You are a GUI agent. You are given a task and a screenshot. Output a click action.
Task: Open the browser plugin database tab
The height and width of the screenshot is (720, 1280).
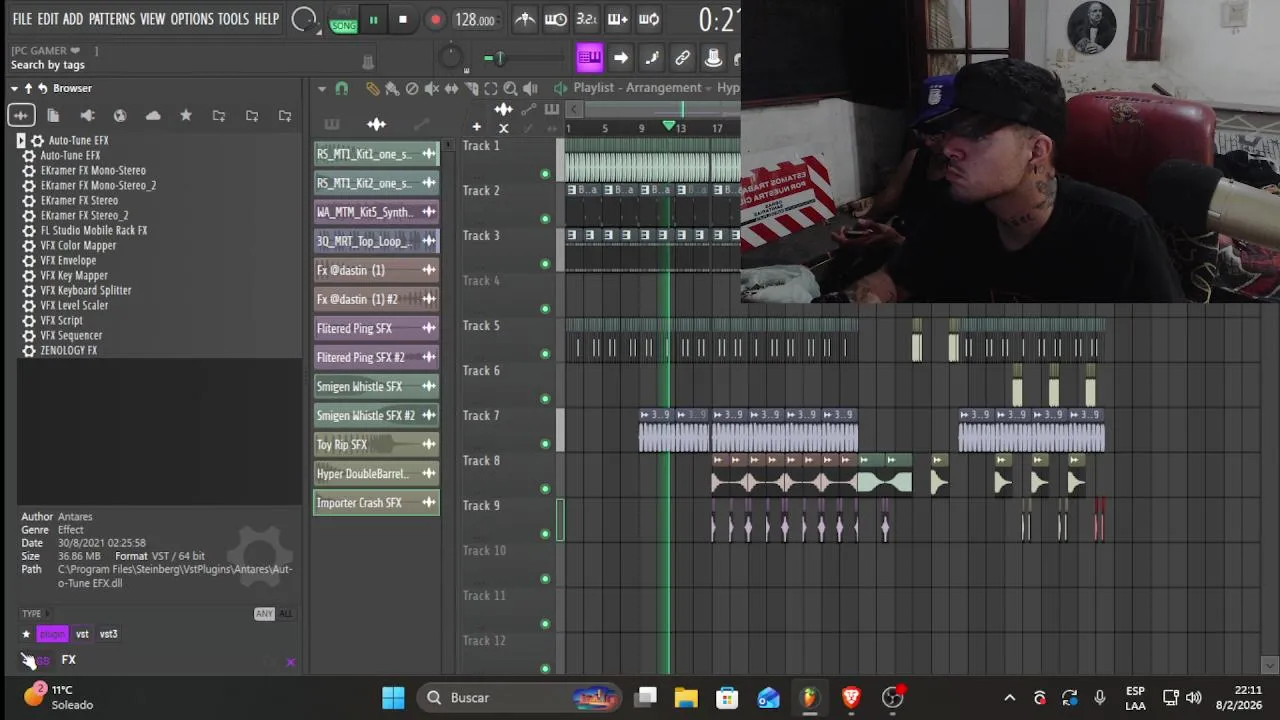coord(87,116)
